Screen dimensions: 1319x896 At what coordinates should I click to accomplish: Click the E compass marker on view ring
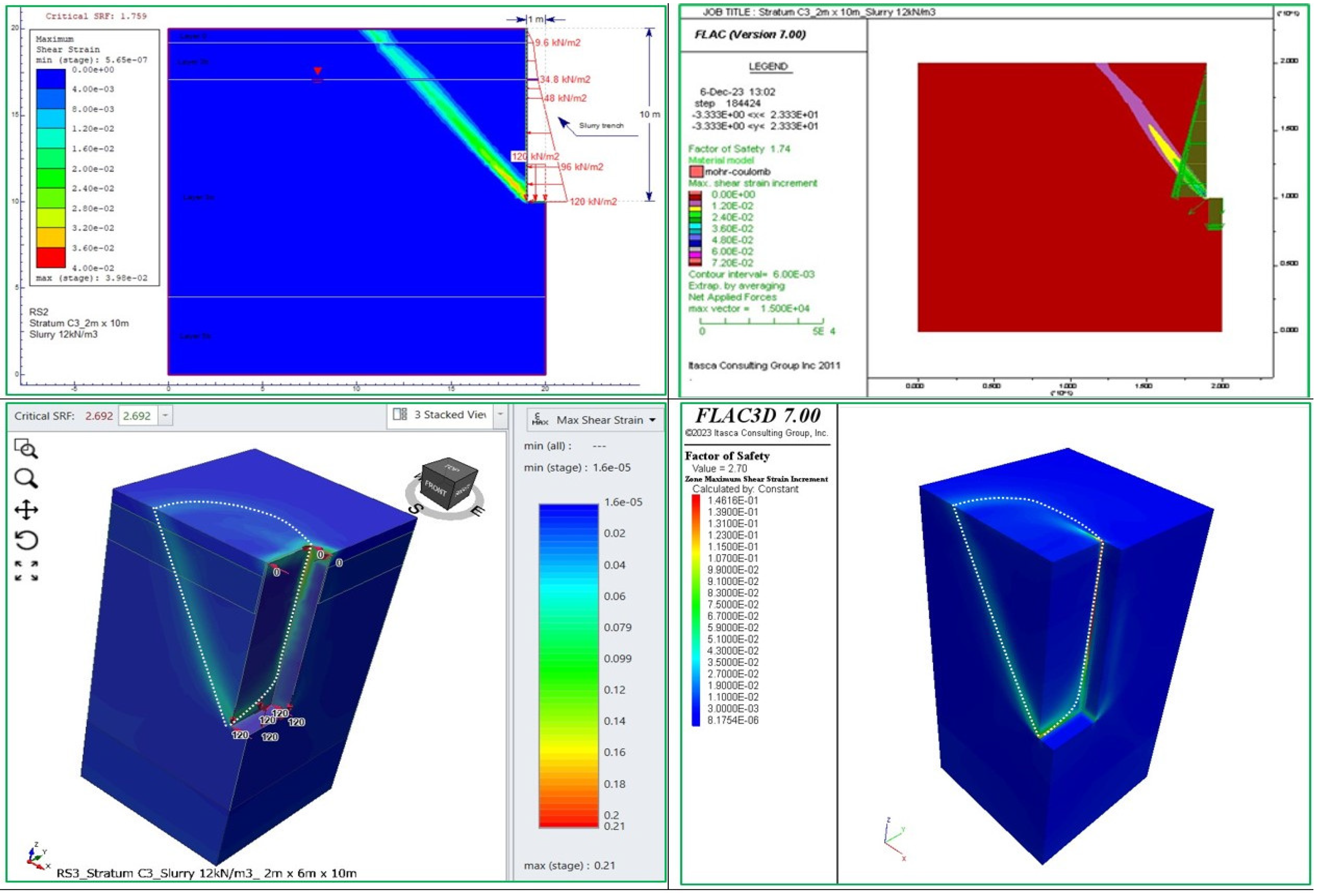(x=477, y=511)
